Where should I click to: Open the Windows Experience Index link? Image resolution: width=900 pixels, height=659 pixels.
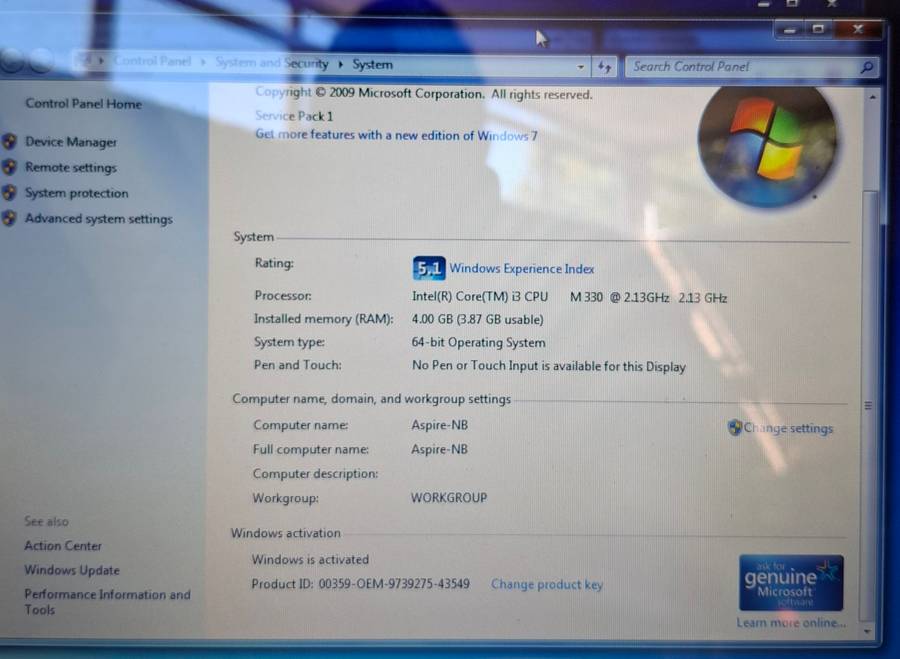pyautogui.click(x=521, y=268)
